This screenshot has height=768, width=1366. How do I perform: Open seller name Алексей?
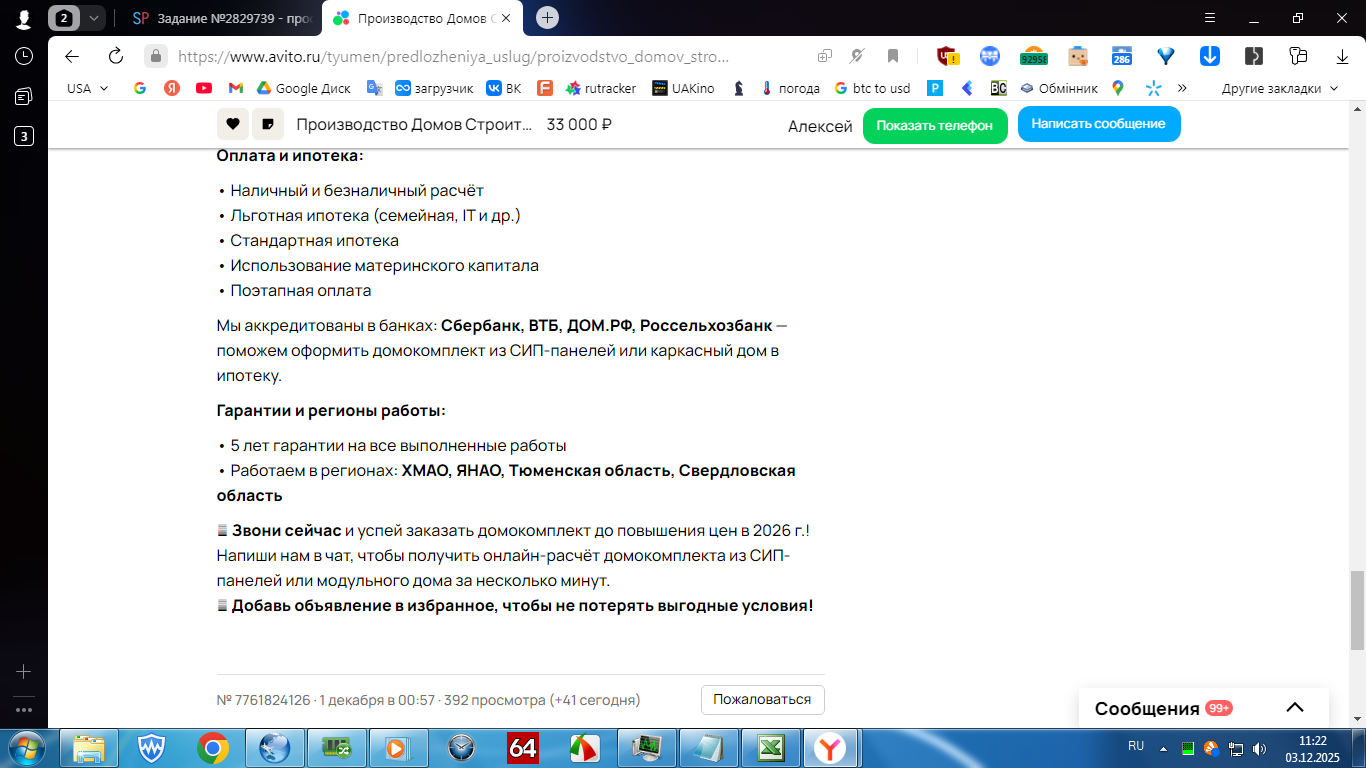pyautogui.click(x=820, y=126)
